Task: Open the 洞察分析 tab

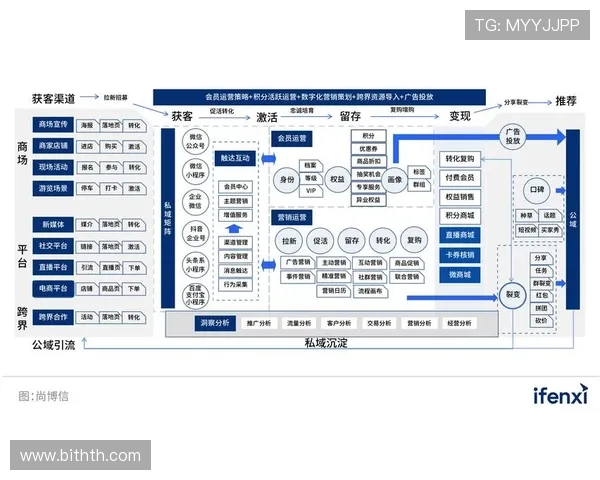Action: click(214, 323)
